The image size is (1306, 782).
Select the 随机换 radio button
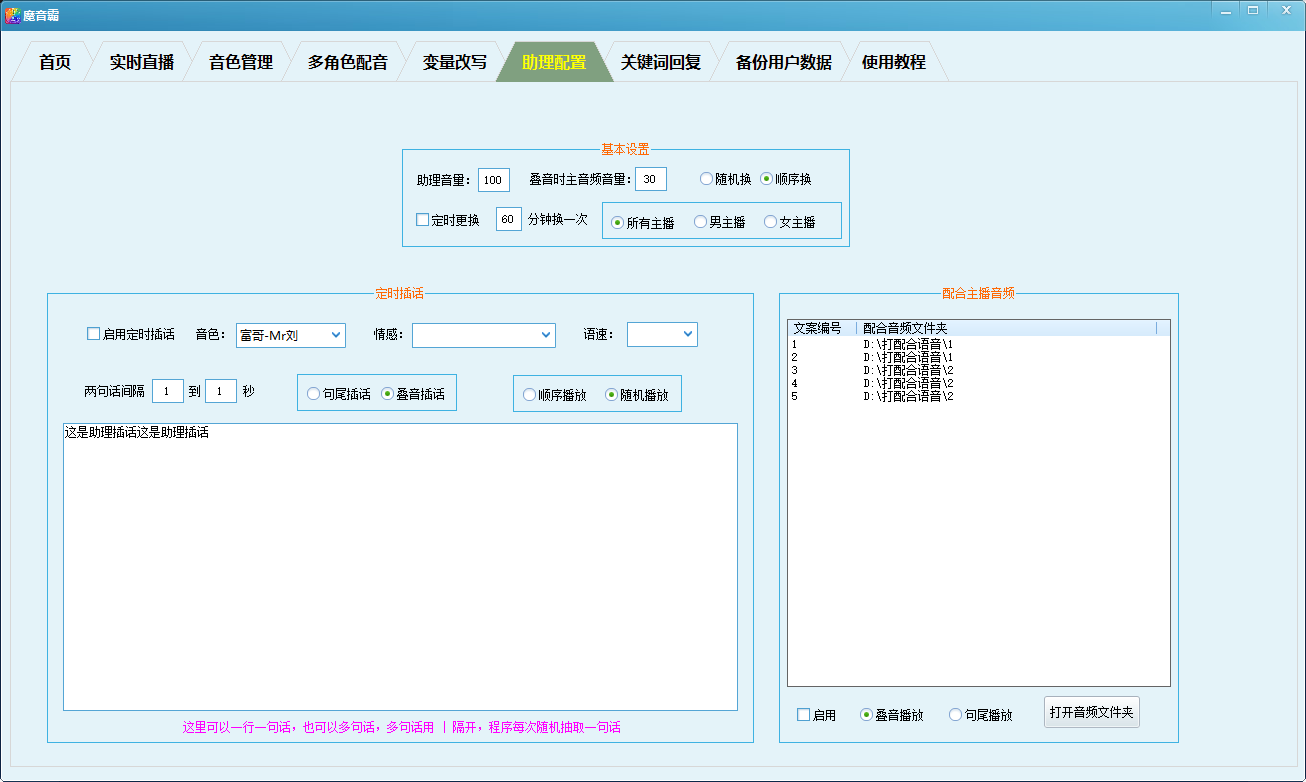pyautogui.click(x=707, y=179)
